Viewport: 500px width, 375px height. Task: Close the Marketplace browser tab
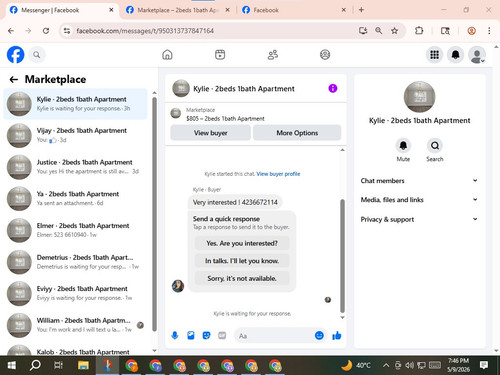coord(227,10)
